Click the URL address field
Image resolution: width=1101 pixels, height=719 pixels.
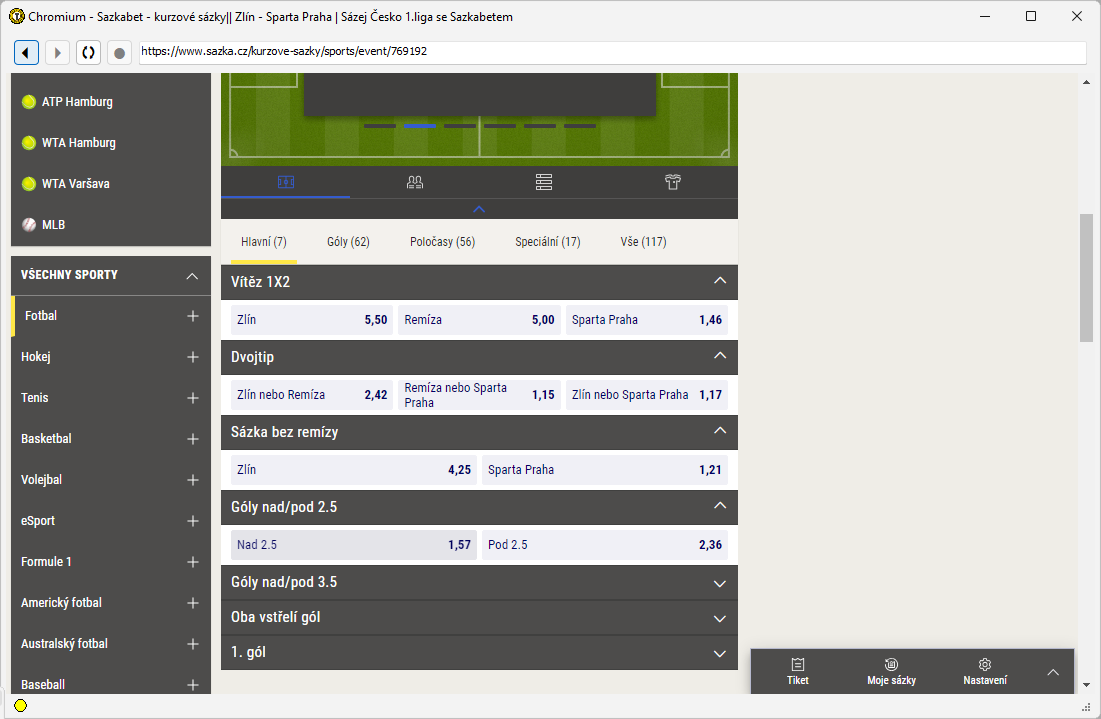(612, 52)
